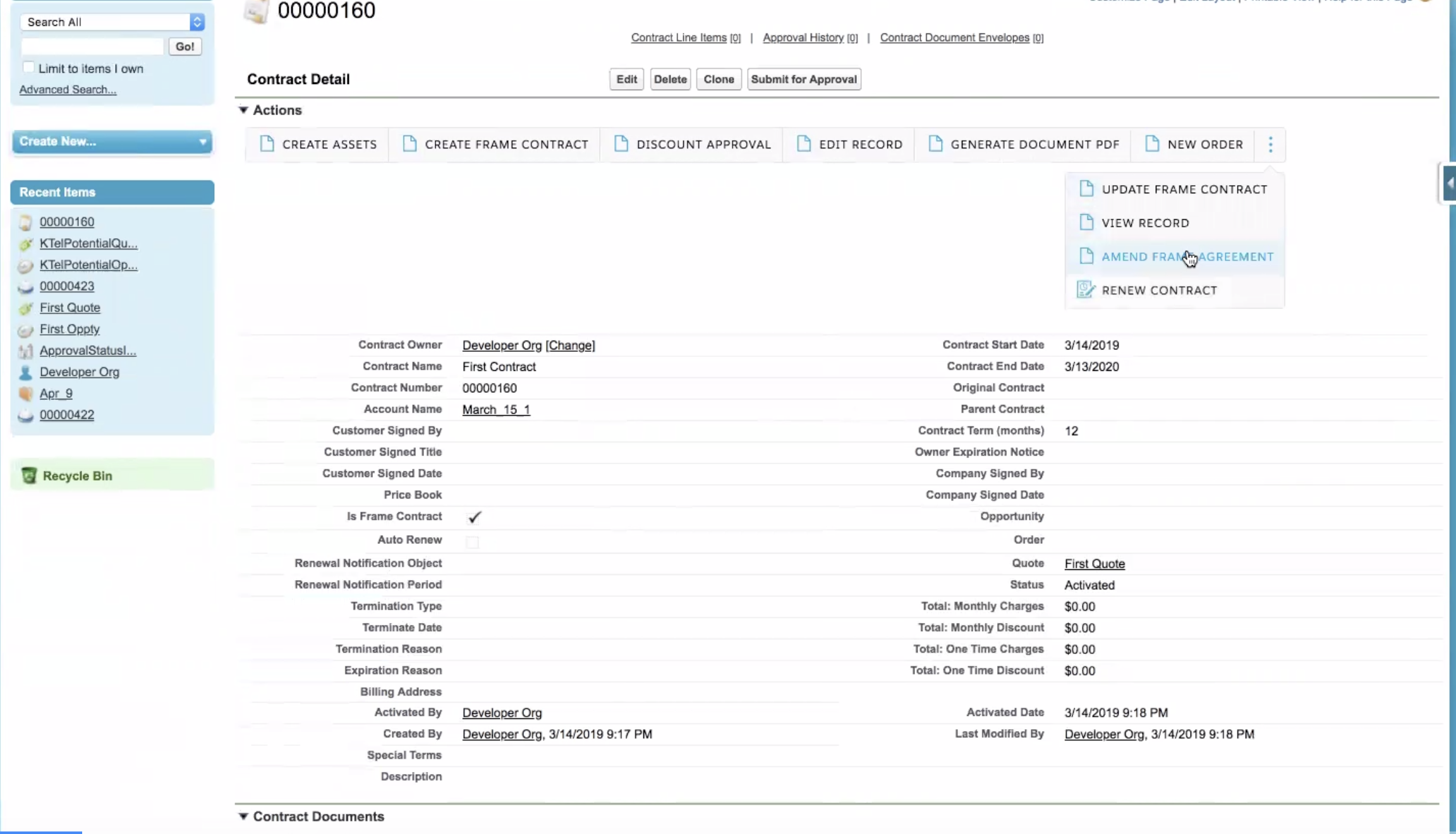The width and height of the screenshot is (1456, 834).
Task: Open the Contract Line Items link
Action: [679, 37]
